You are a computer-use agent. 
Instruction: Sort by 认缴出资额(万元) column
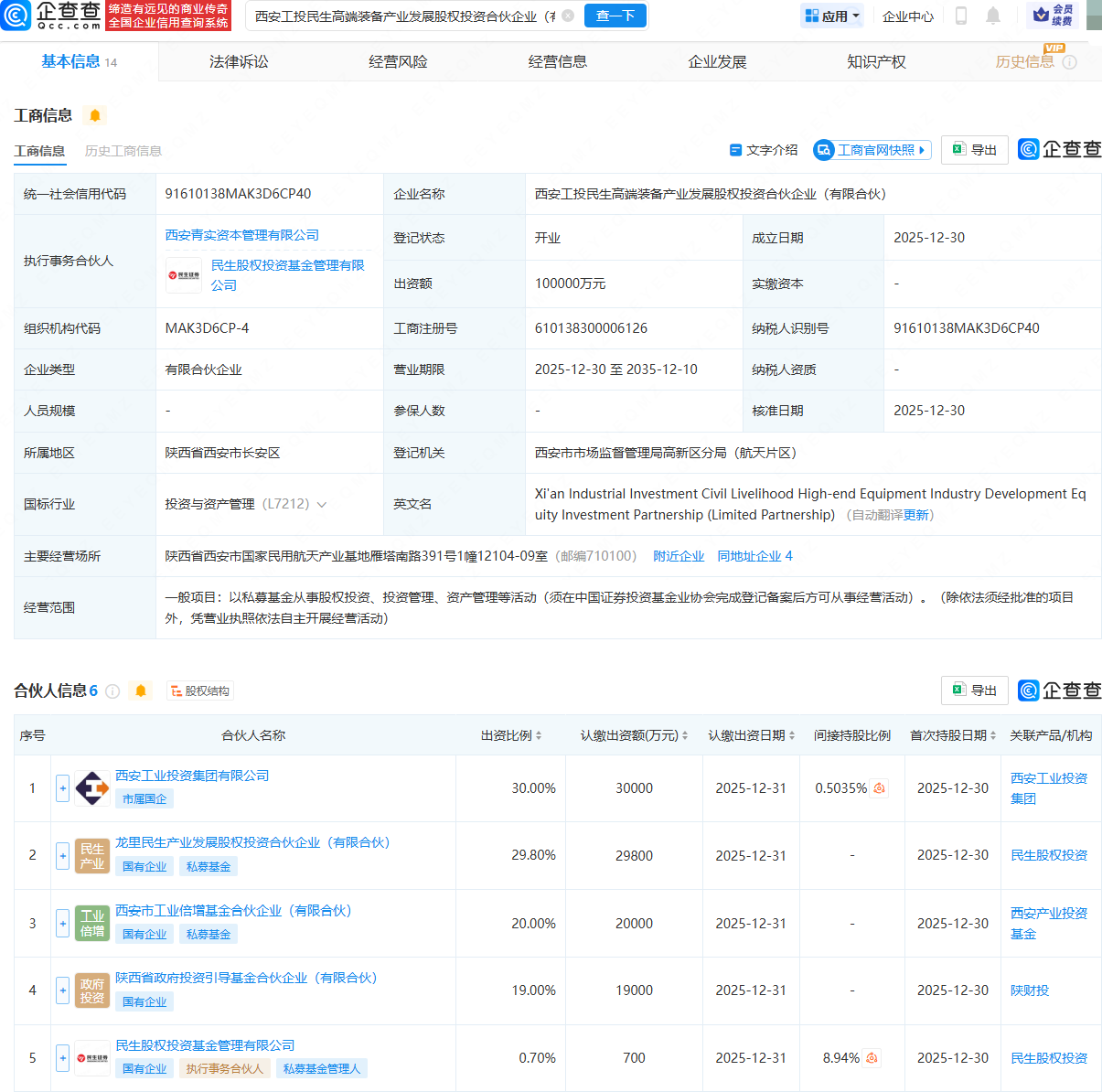pyautogui.click(x=685, y=735)
